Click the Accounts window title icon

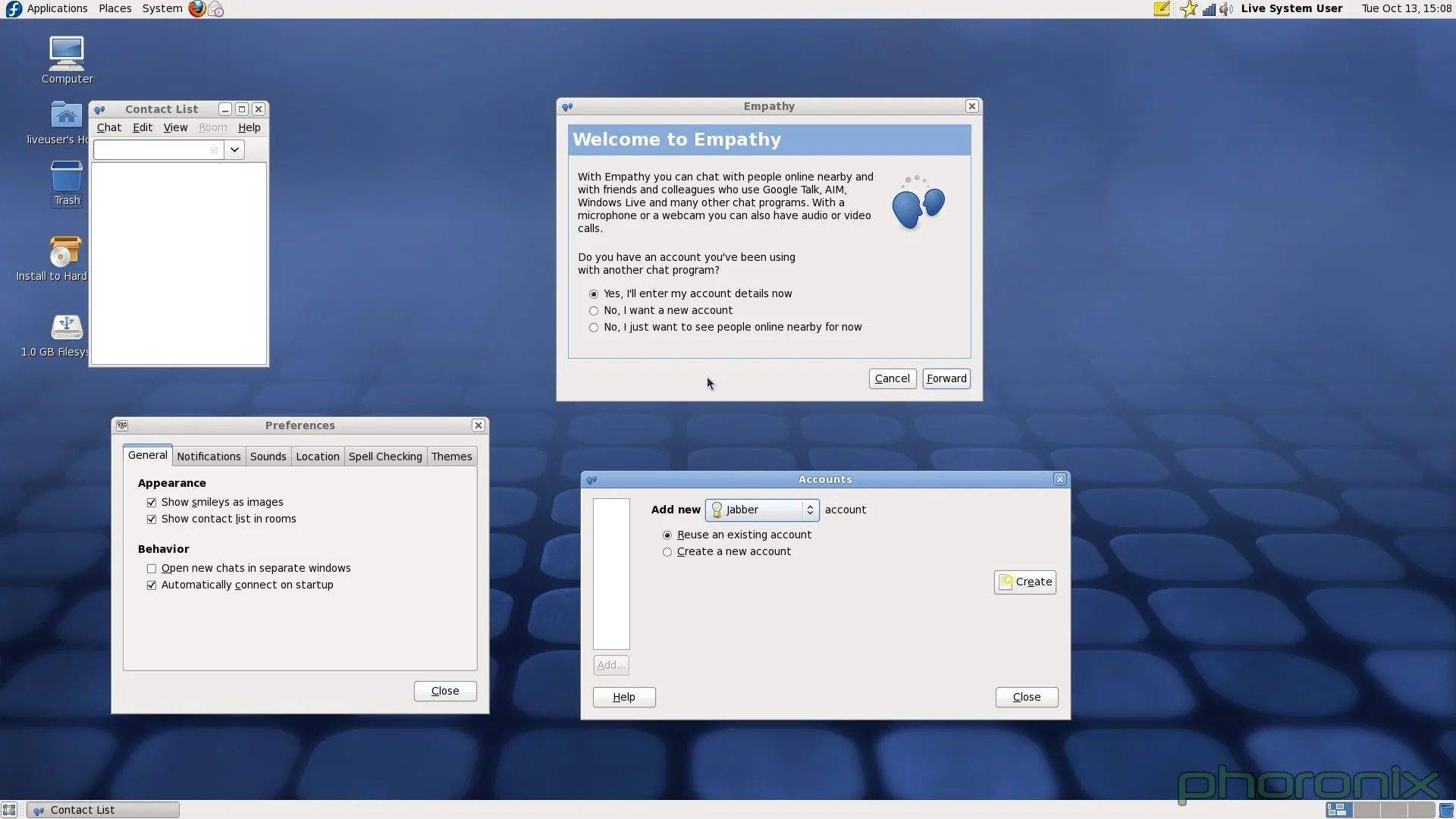click(591, 479)
